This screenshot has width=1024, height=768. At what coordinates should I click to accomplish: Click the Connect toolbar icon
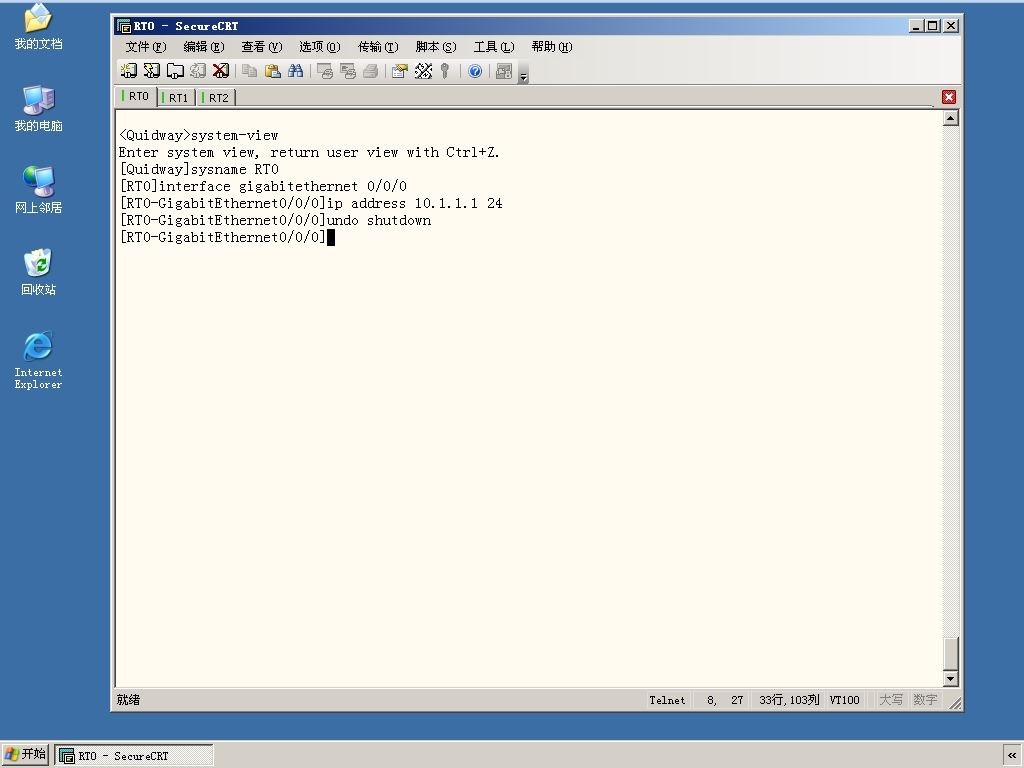click(129, 71)
